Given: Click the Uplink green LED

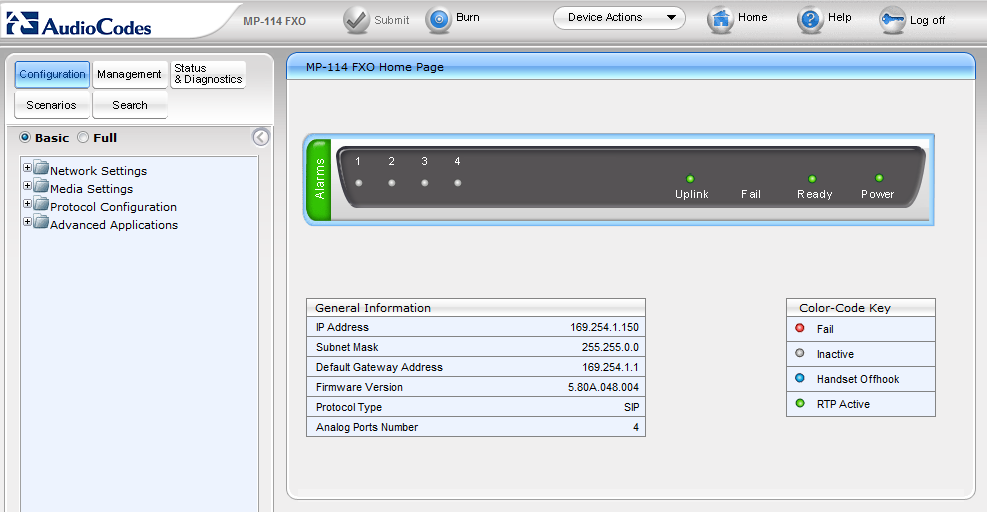Looking at the screenshot, I should point(690,179).
